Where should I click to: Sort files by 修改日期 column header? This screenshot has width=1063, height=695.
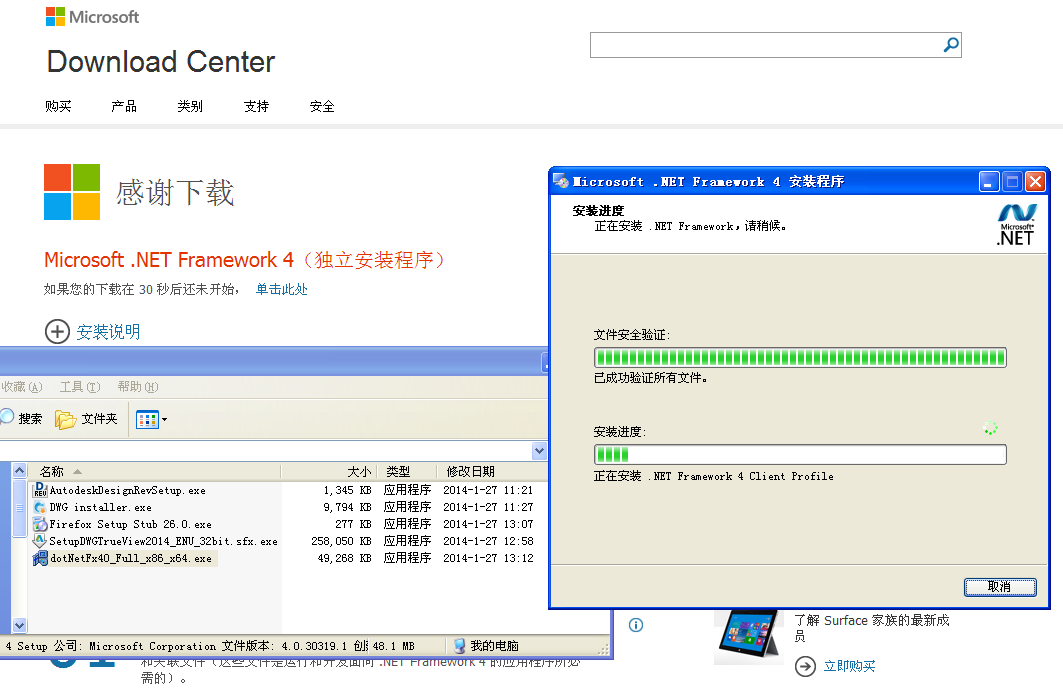(x=492, y=471)
